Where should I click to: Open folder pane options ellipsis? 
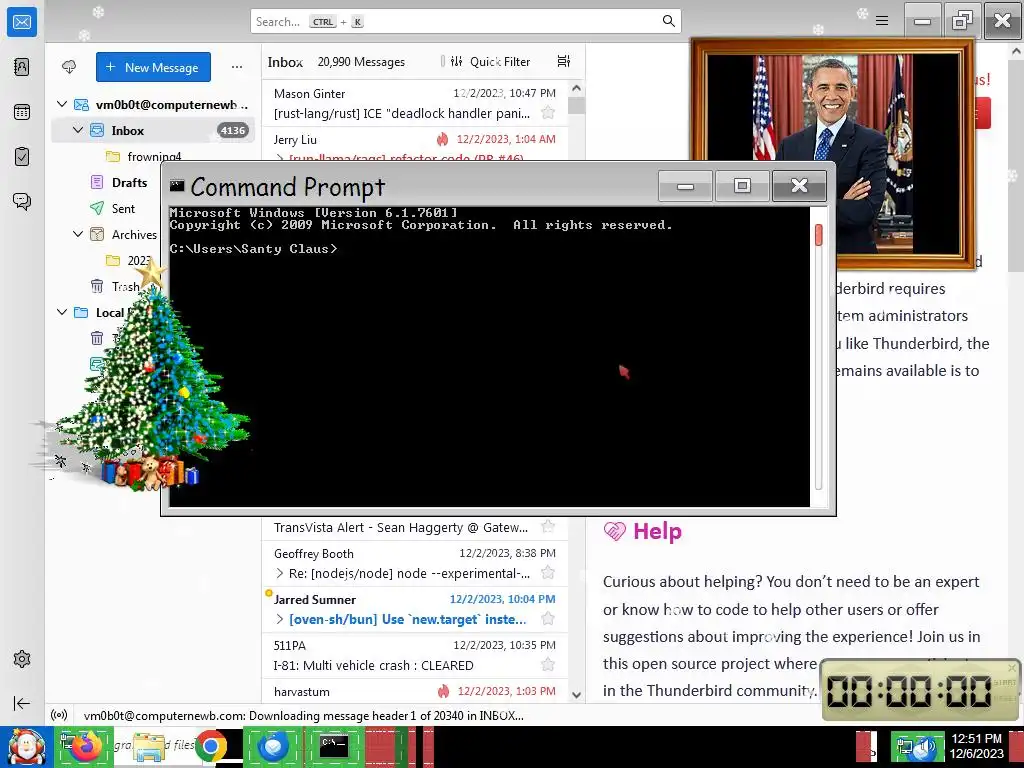236,67
